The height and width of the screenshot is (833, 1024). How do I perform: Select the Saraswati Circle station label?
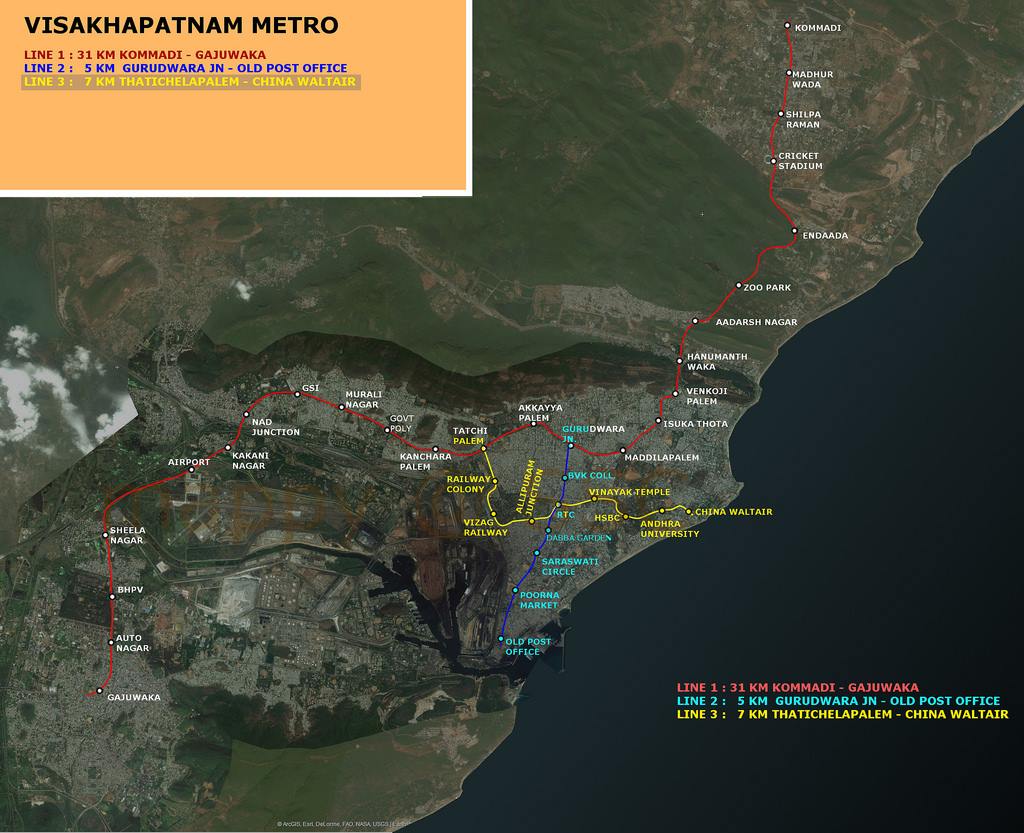click(570, 567)
